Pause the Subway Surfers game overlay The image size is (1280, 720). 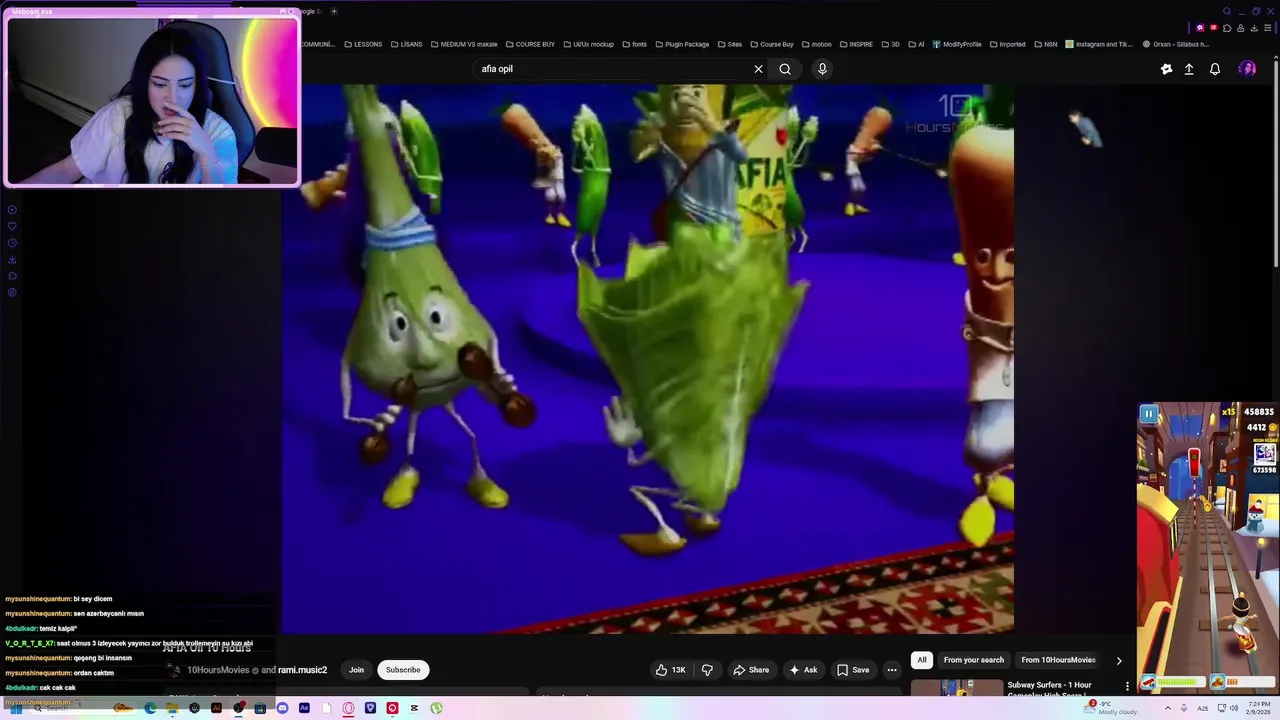[x=1149, y=414]
